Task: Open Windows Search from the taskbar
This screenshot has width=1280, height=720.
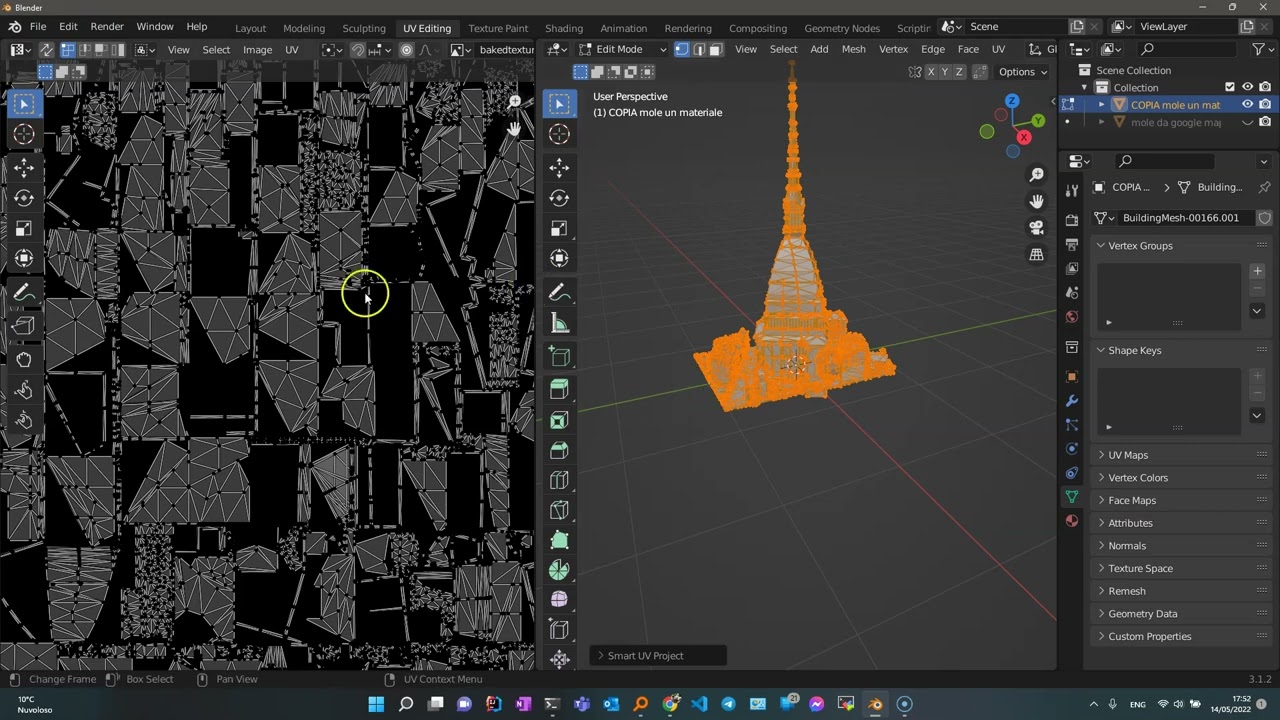Action: tap(406, 704)
